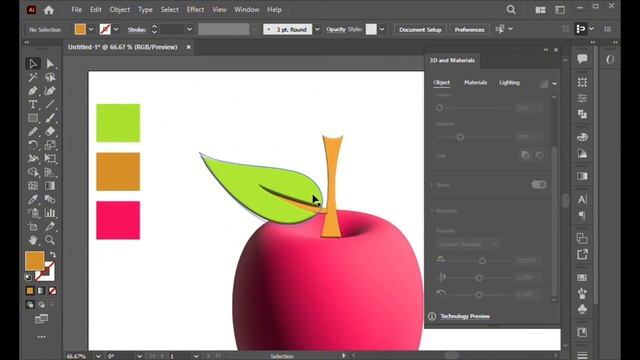Select the Selection tool arrow

(x=33, y=64)
